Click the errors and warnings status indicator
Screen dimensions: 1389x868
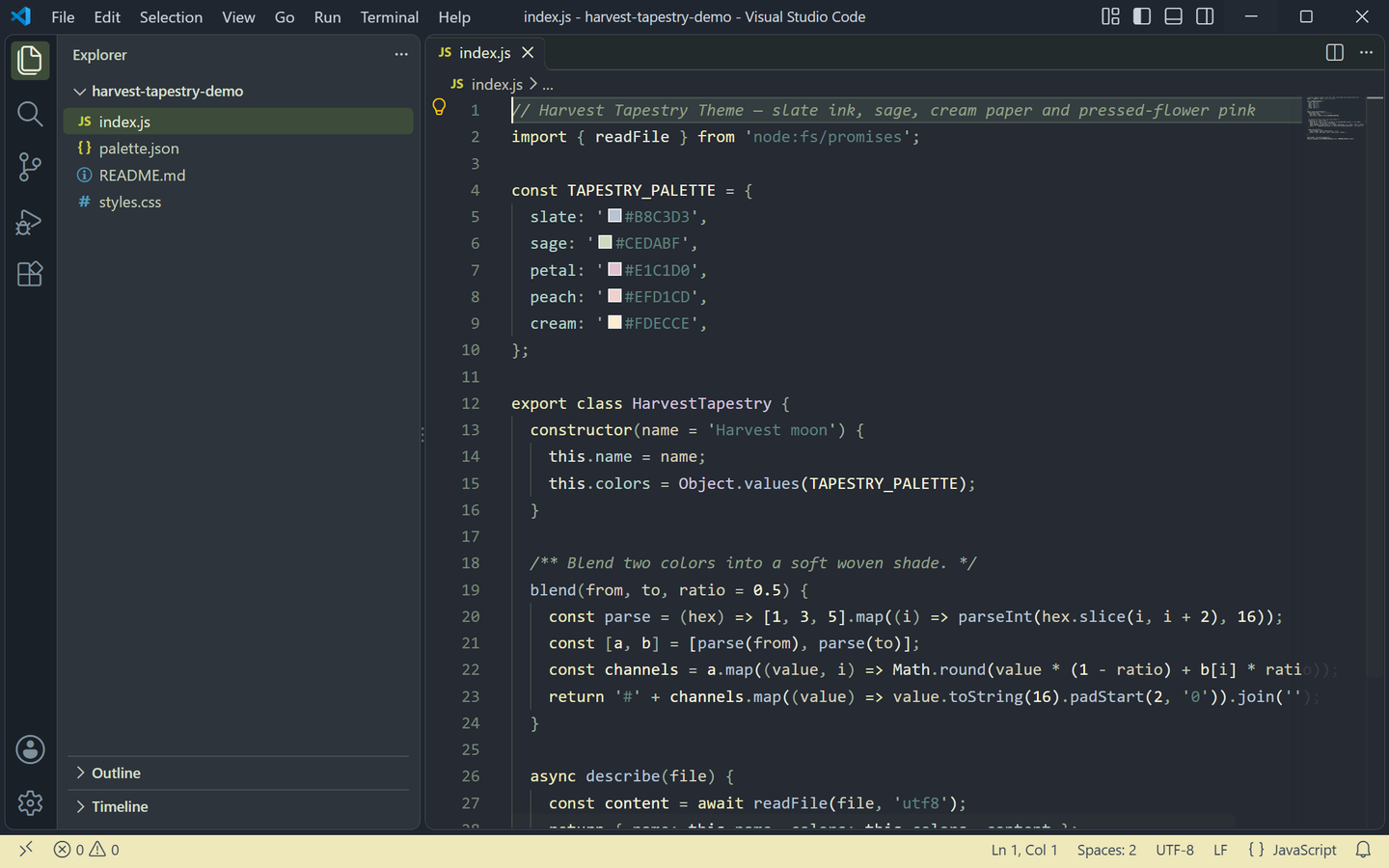[87, 850]
